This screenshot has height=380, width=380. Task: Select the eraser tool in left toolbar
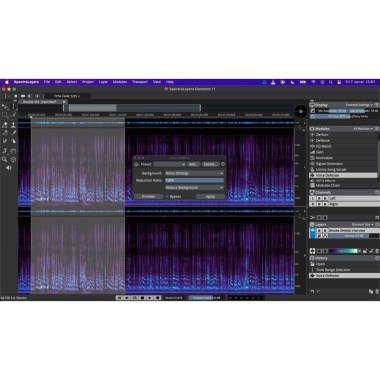tap(5, 125)
